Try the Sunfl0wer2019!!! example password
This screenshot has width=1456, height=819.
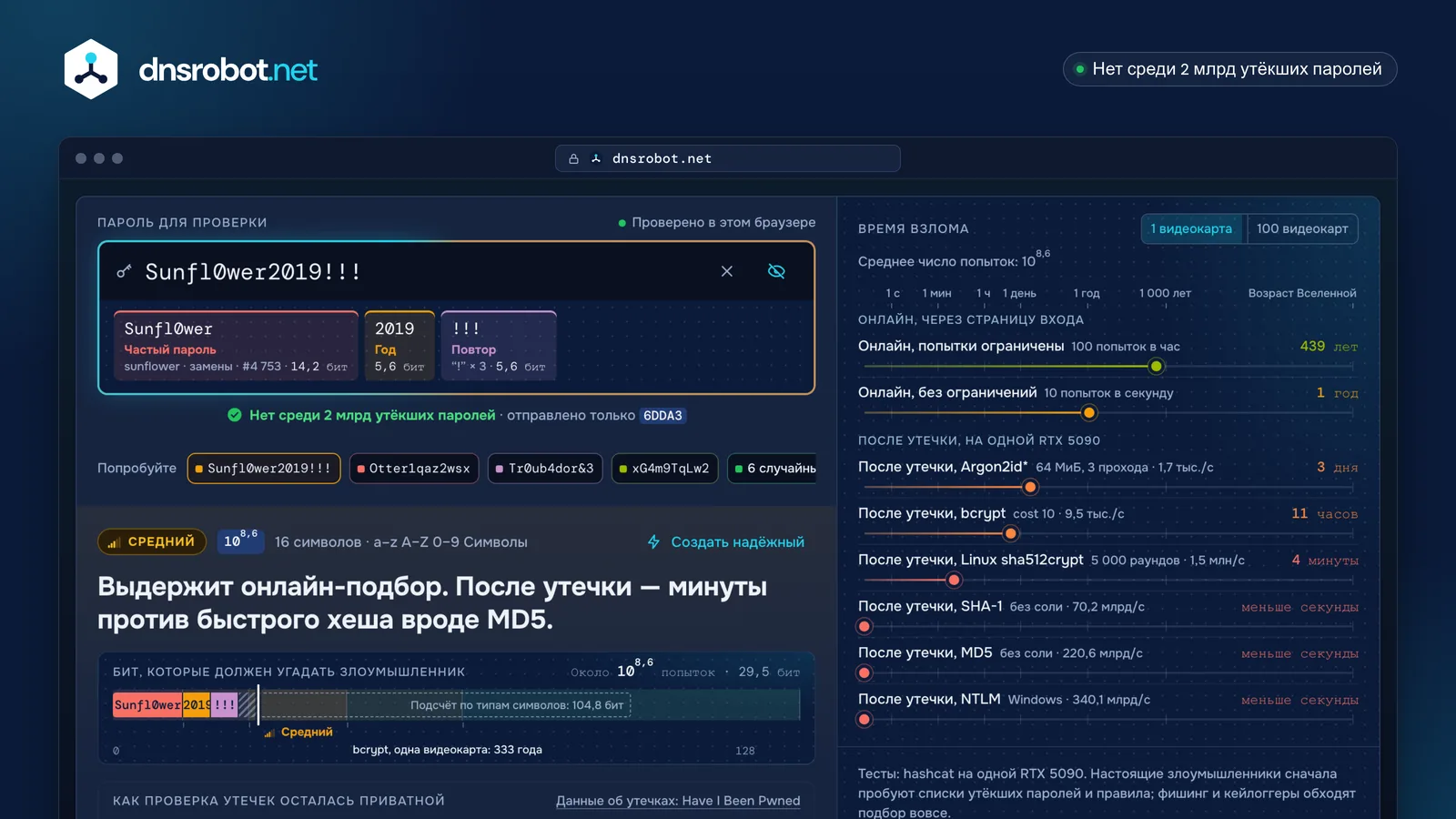coord(264,469)
